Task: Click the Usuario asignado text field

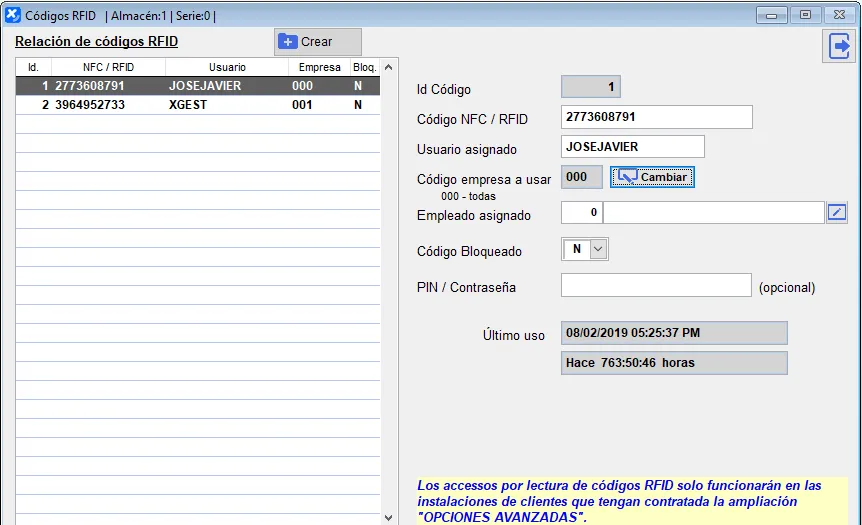Action: (632, 147)
